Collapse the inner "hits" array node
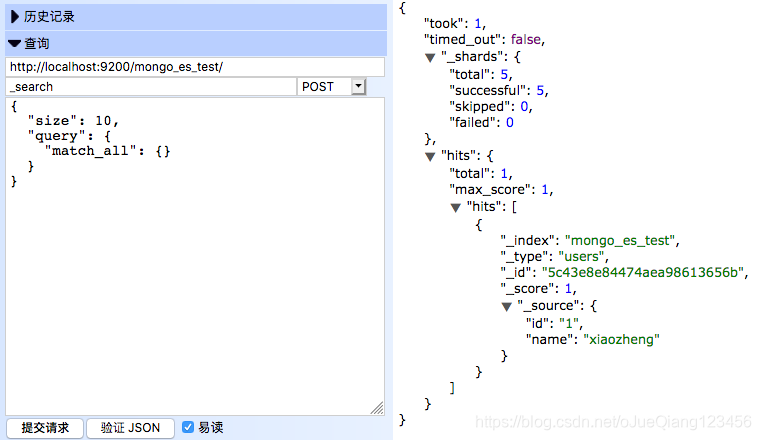Viewport: 761px width, 440px height. click(455, 208)
